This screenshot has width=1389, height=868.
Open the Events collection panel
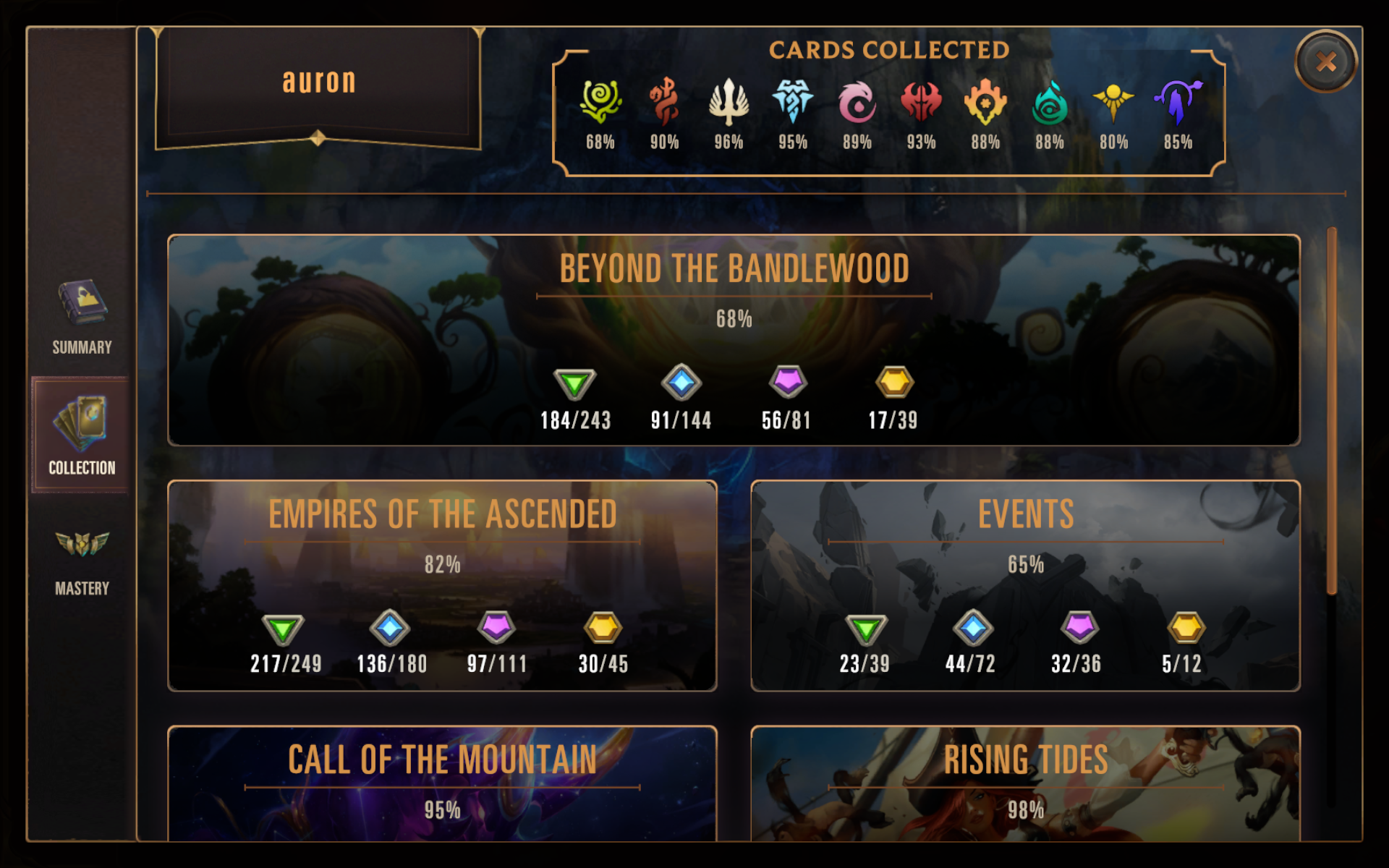(x=1025, y=586)
